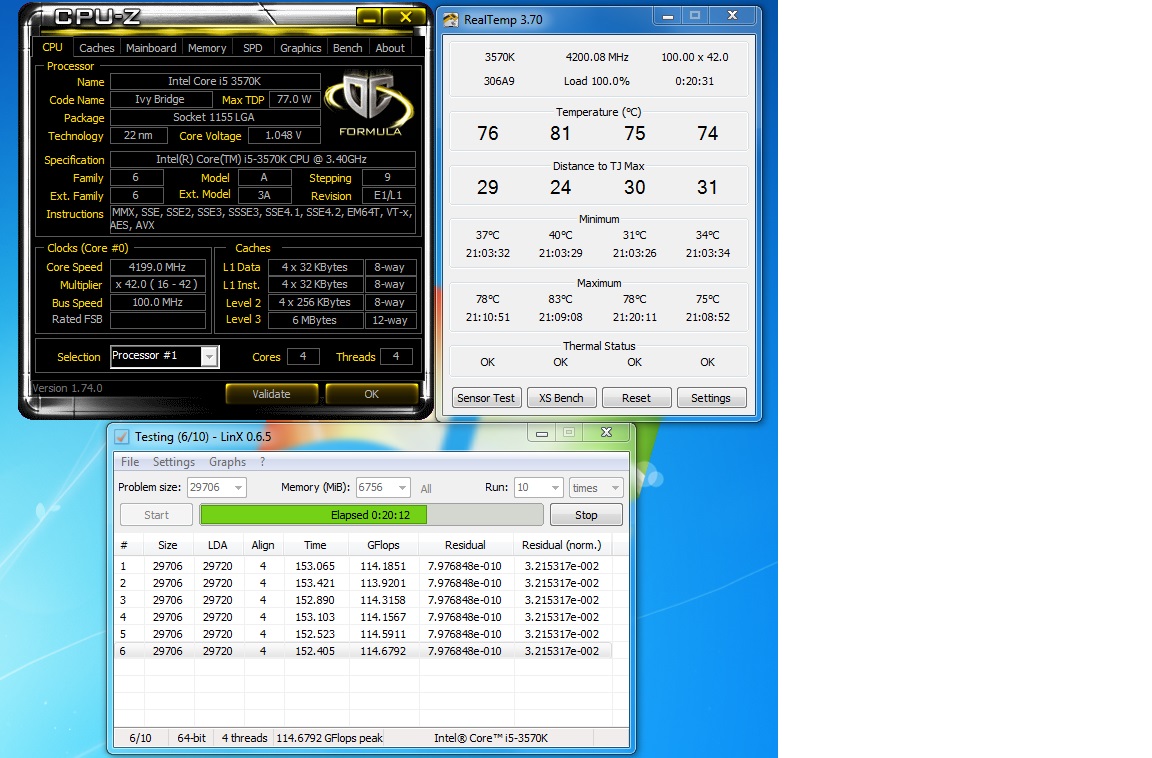This screenshot has height=758, width=1152.
Task: Click the GFlops column header
Action: pos(384,545)
